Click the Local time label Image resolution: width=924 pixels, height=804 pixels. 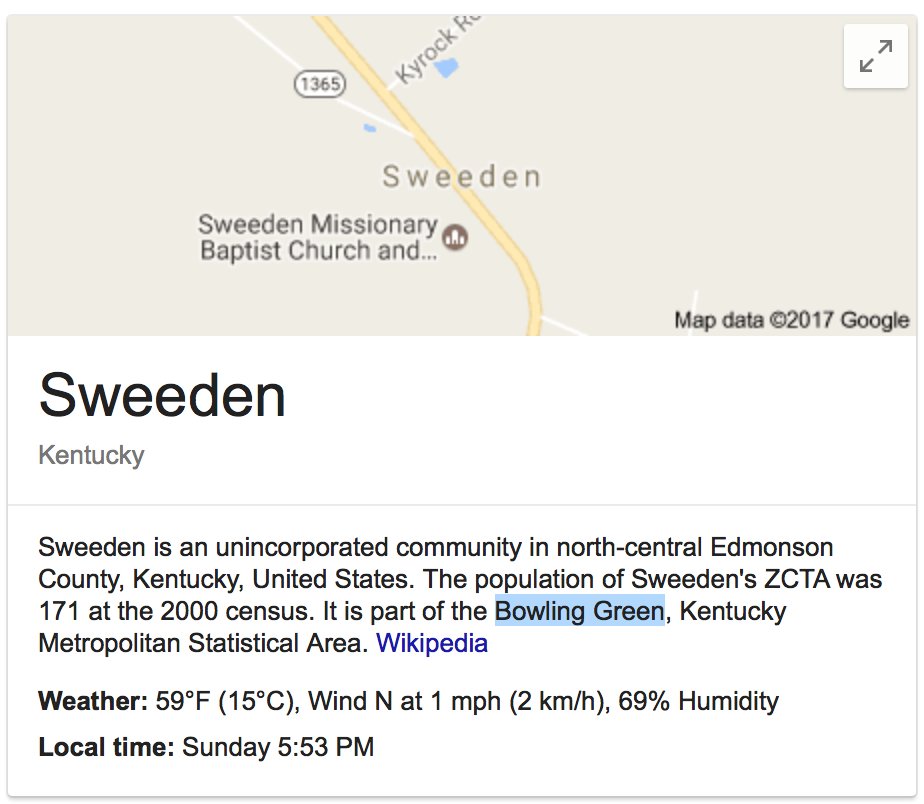(x=107, y=747)
